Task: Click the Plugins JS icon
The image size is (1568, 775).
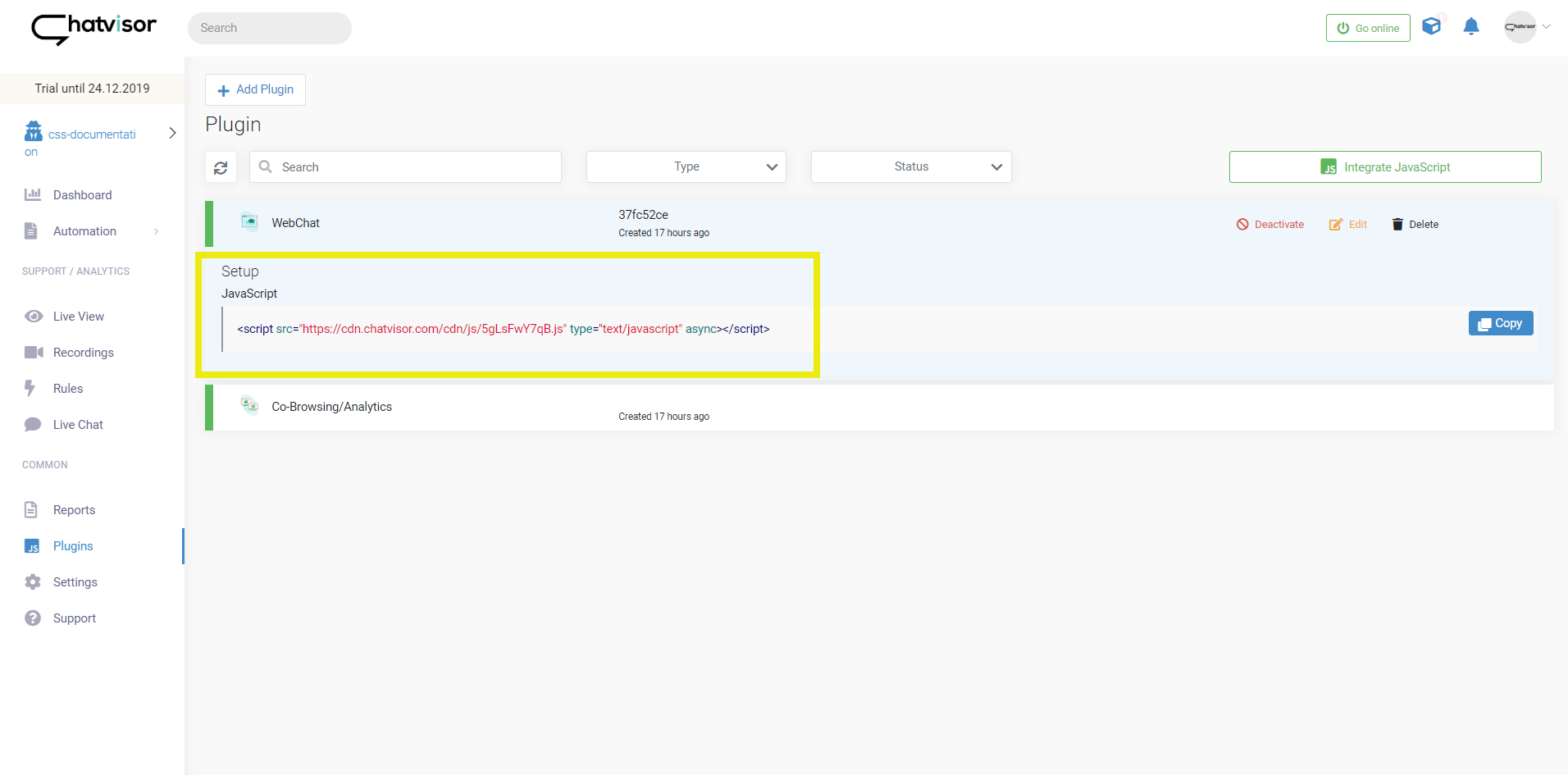Action: (32, 546)
